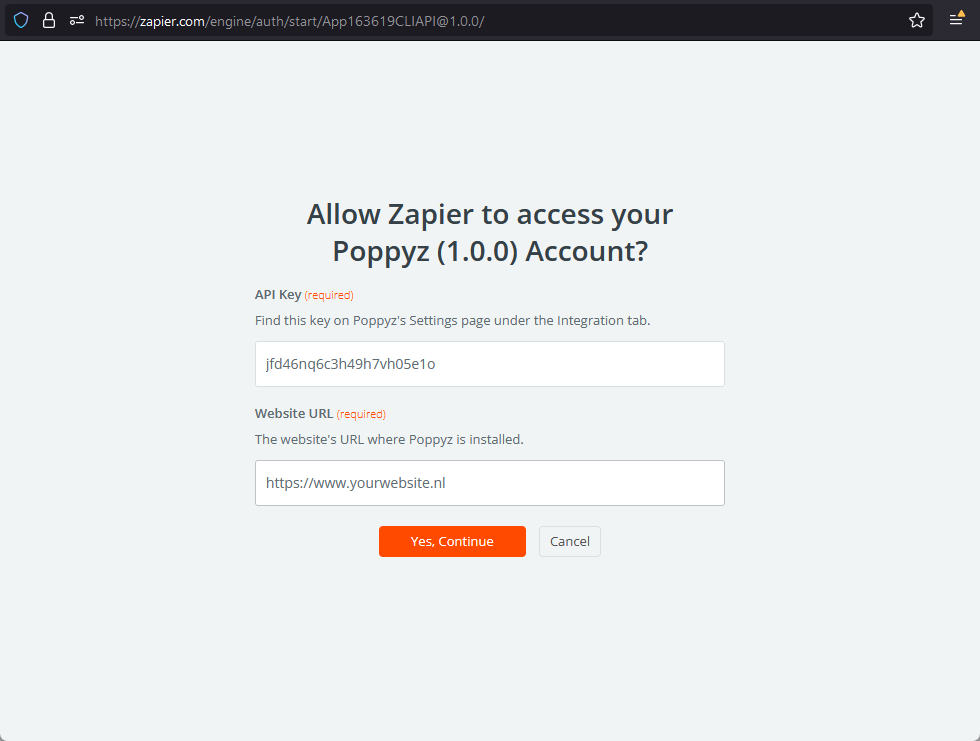Focus the API Key input field
The width and height of the screenshot is (980, 741).
[x=489, y=364]
